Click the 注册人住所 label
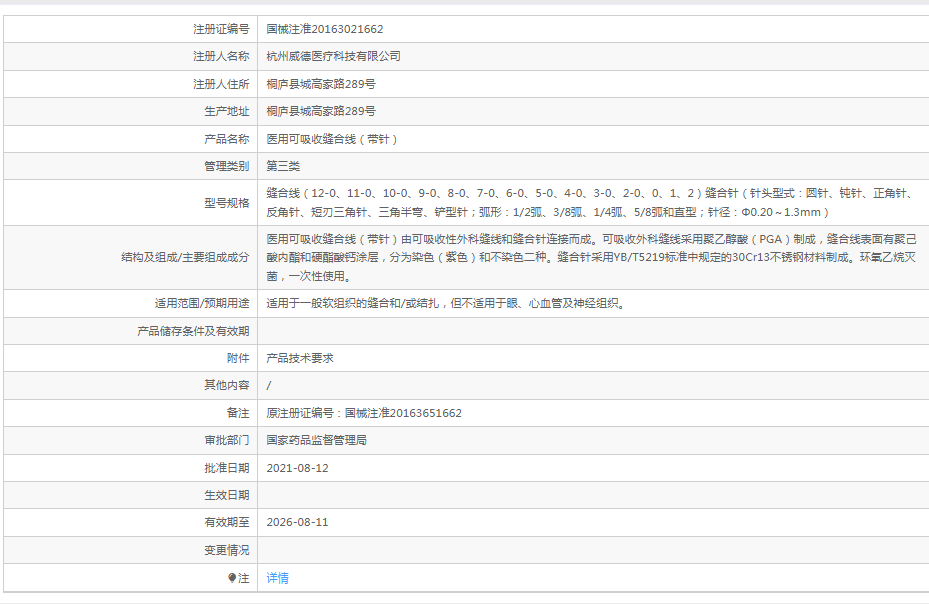The width and height of the screenshot is (929, 604). pos(221,84)
